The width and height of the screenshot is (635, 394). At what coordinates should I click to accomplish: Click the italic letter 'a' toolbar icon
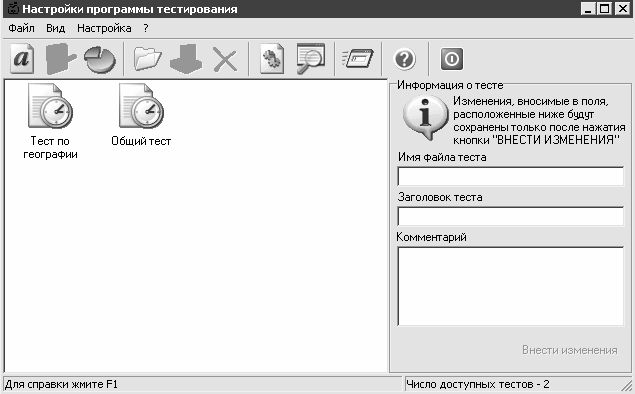coord(22,59)
